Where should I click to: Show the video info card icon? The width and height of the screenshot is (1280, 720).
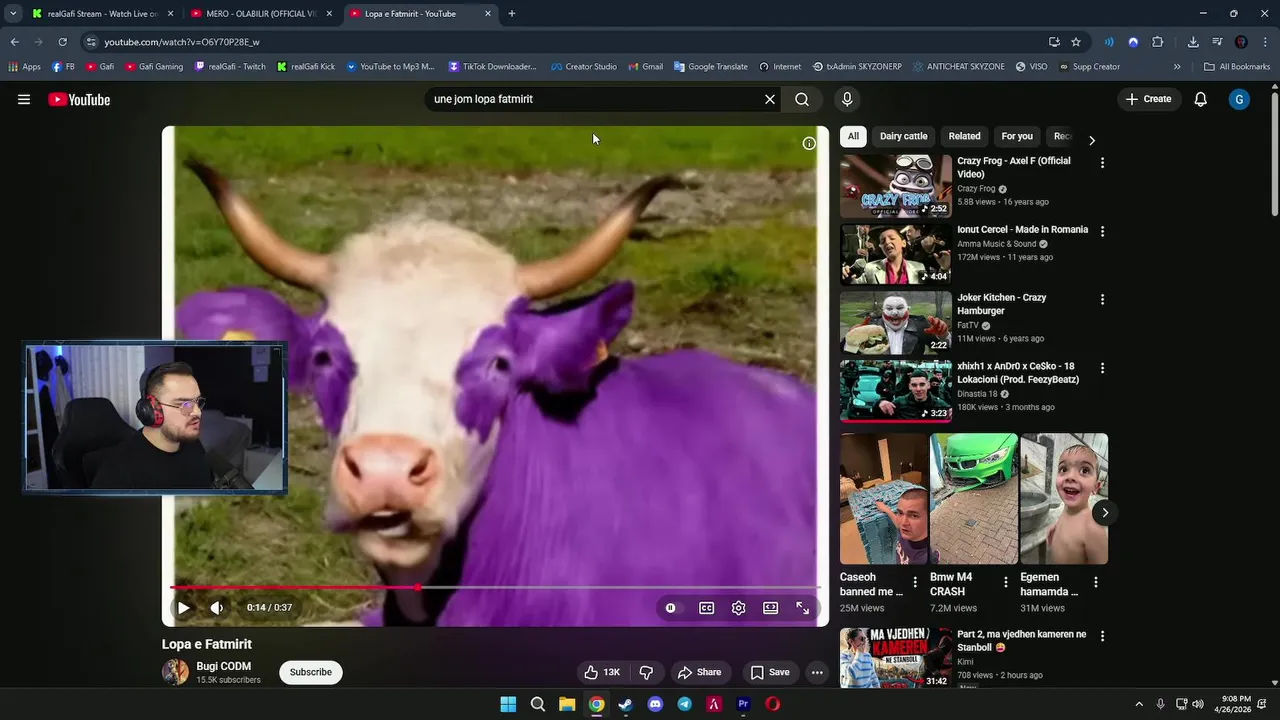[809, 143]
